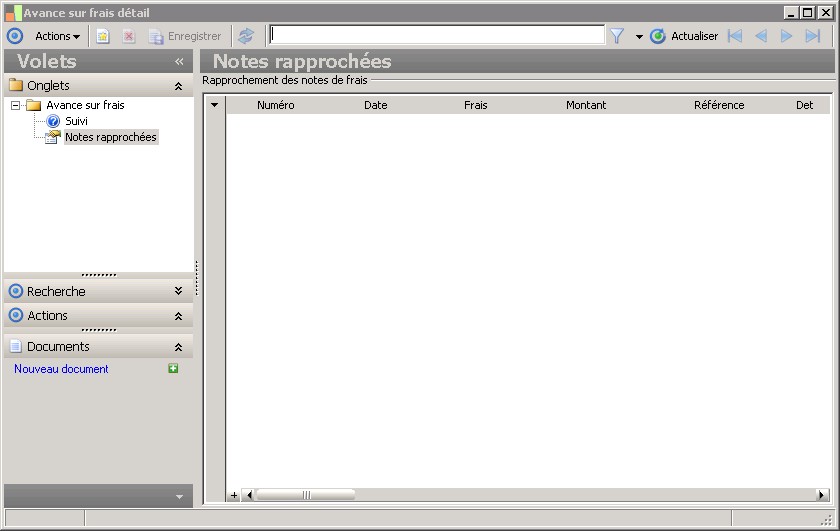
Task: Click the Actions panel header in Volets
Action: (99, 316)
